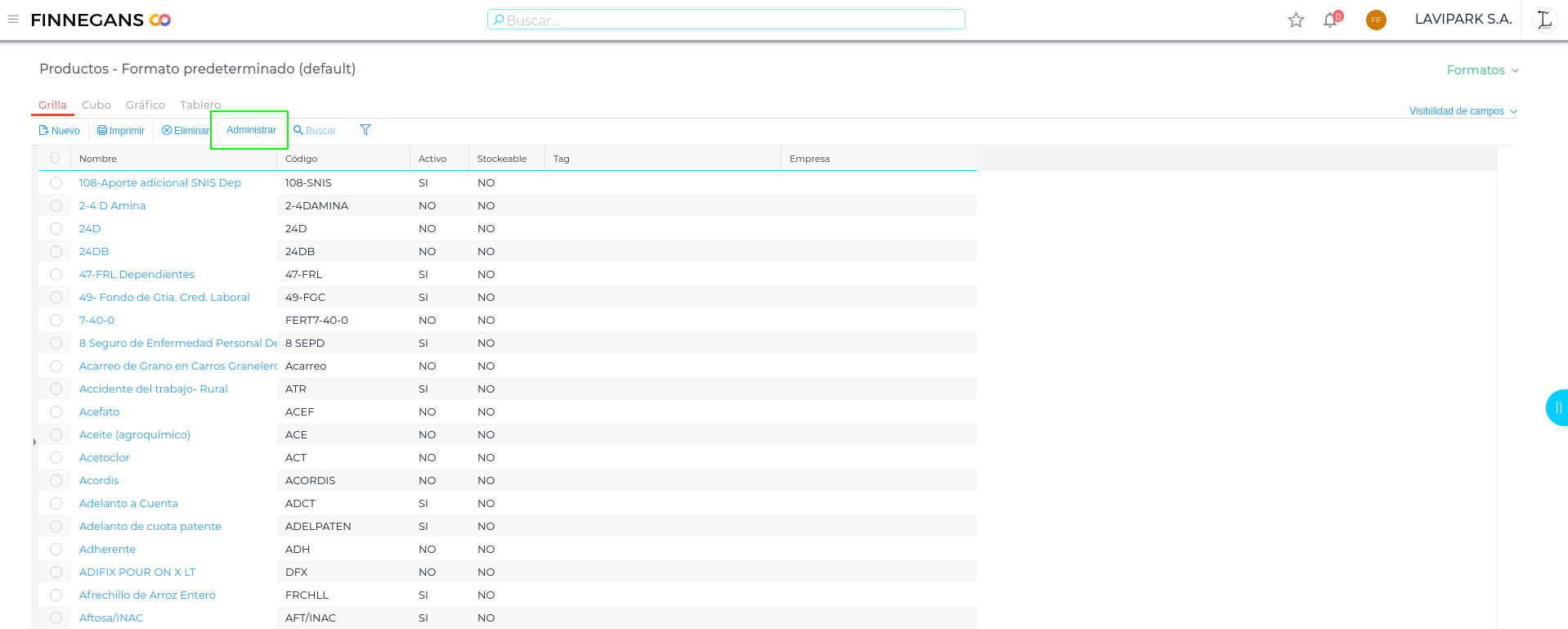Open Afrechillo de Arroz Entero product

coord(147,595)
